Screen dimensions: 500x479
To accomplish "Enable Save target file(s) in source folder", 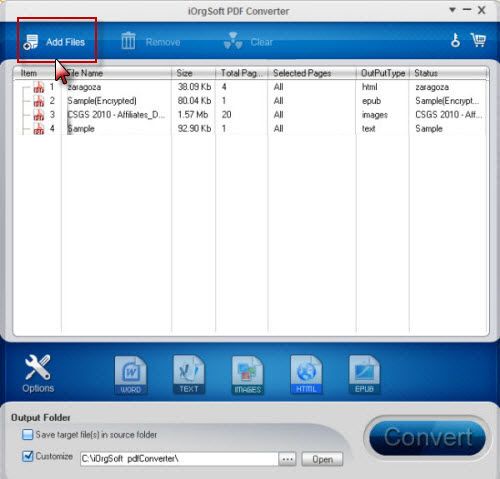I will point(27,434).
